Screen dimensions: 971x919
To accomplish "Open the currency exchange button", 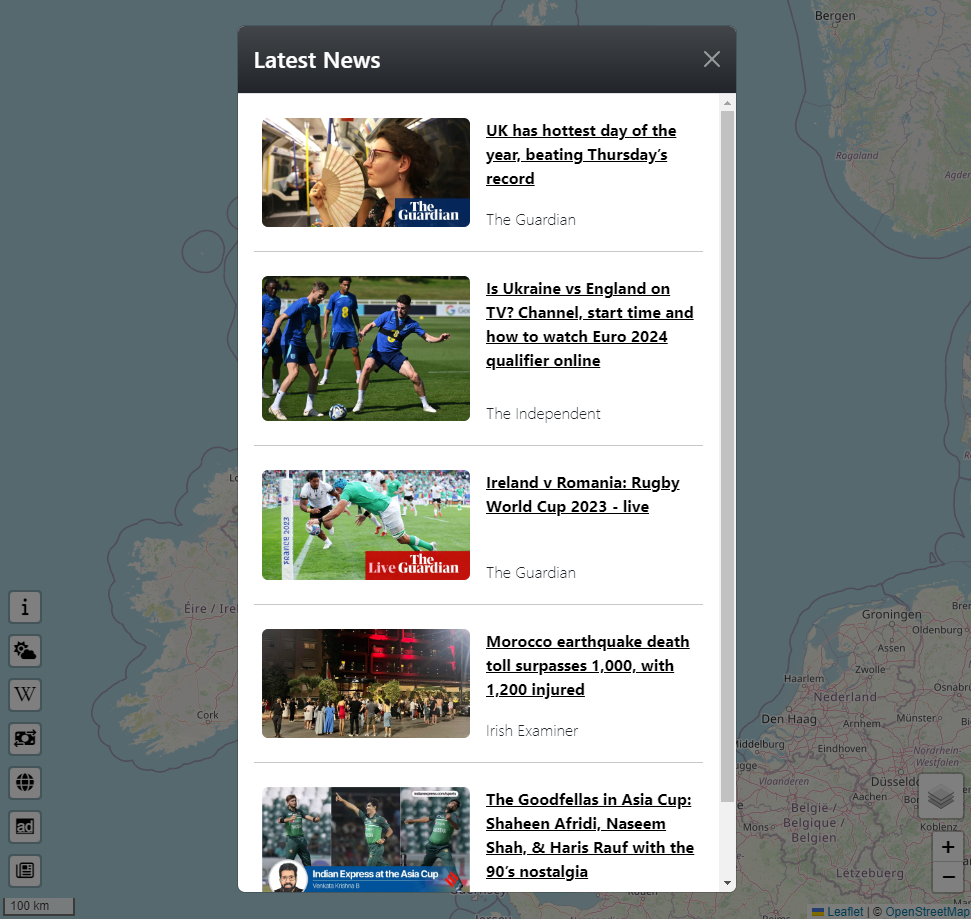I will click(x=25, y=739).
